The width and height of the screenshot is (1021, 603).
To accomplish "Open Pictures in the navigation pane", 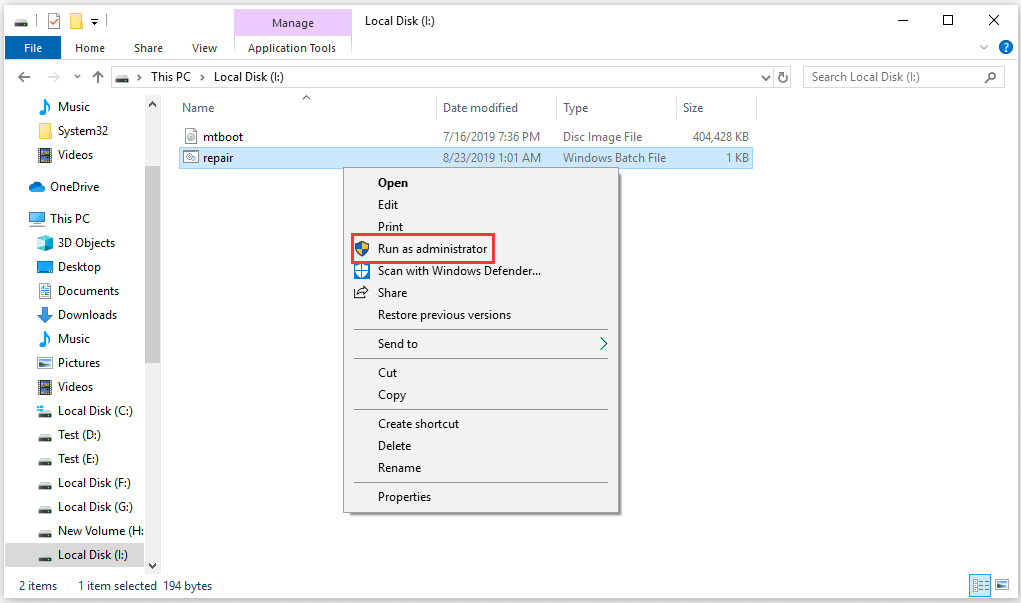I will tap(79, 363).
